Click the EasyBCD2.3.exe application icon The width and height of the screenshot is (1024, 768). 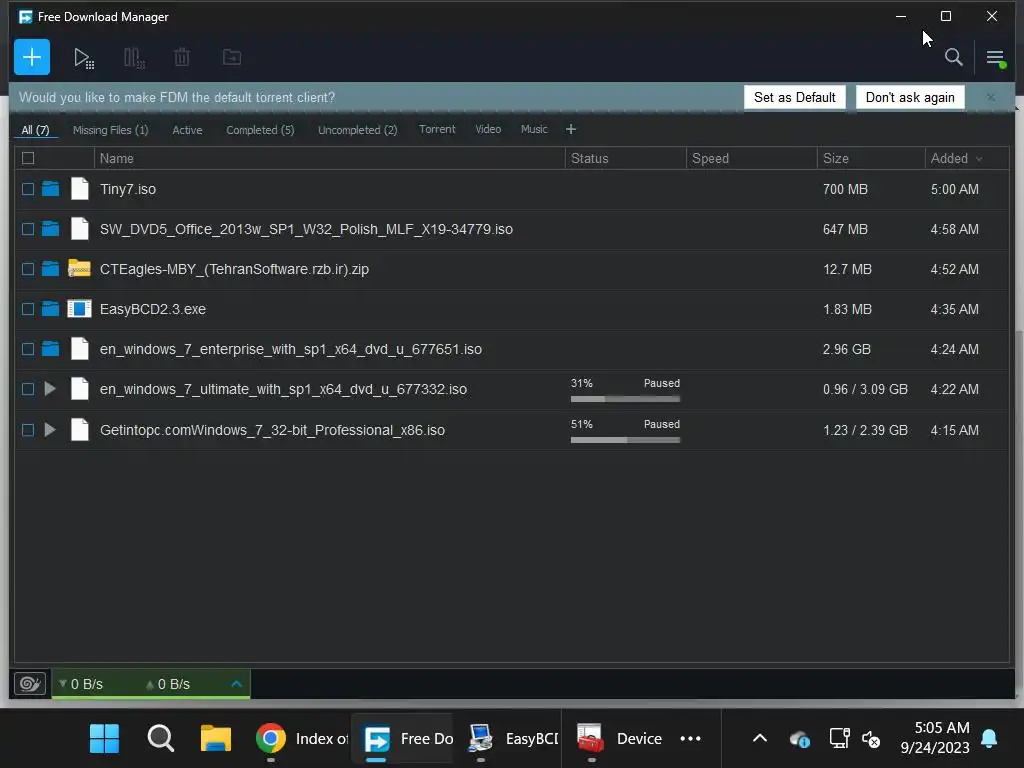(79, 308)
